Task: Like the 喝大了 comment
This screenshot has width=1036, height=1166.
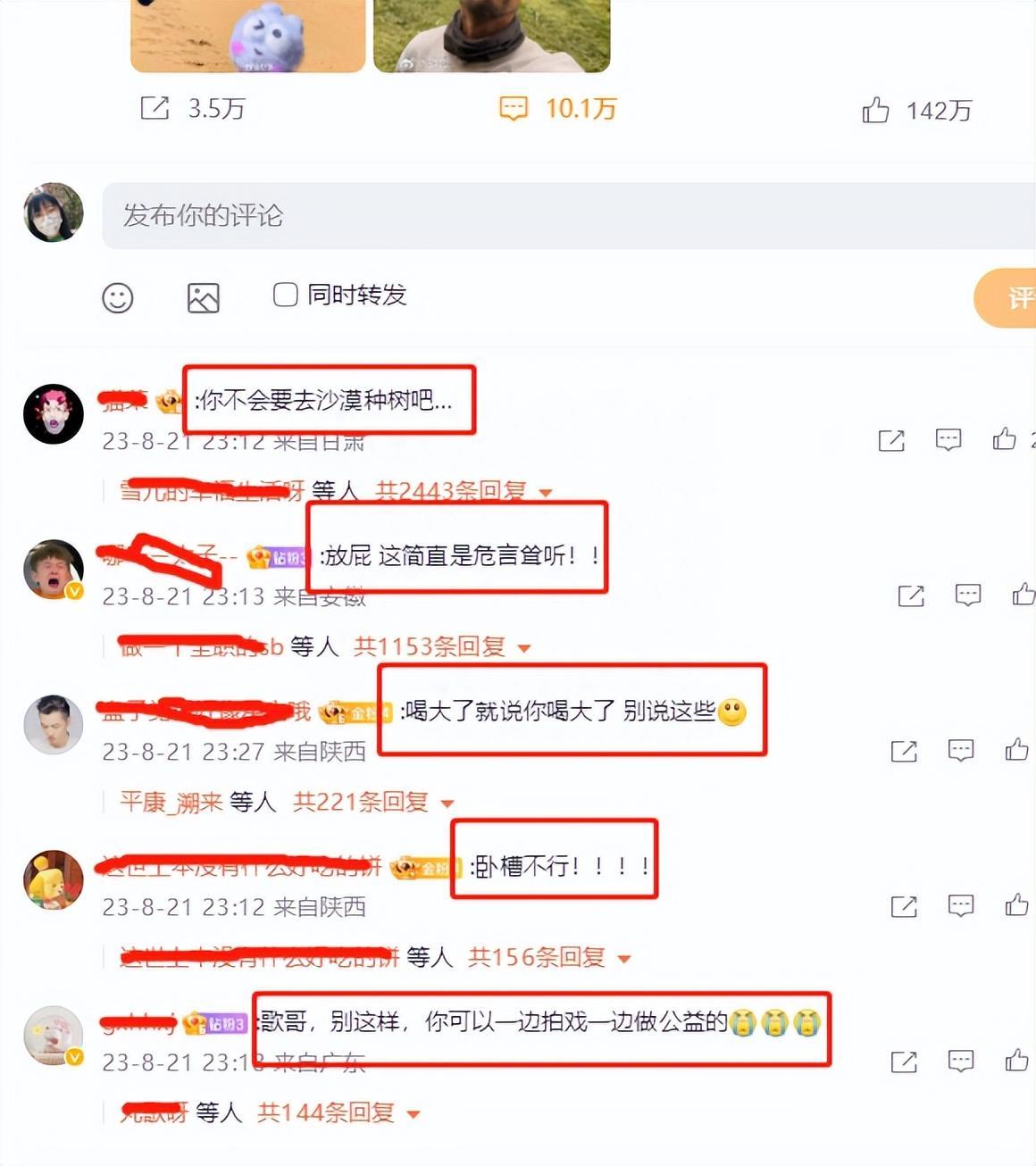Action: pos(1016,750)
